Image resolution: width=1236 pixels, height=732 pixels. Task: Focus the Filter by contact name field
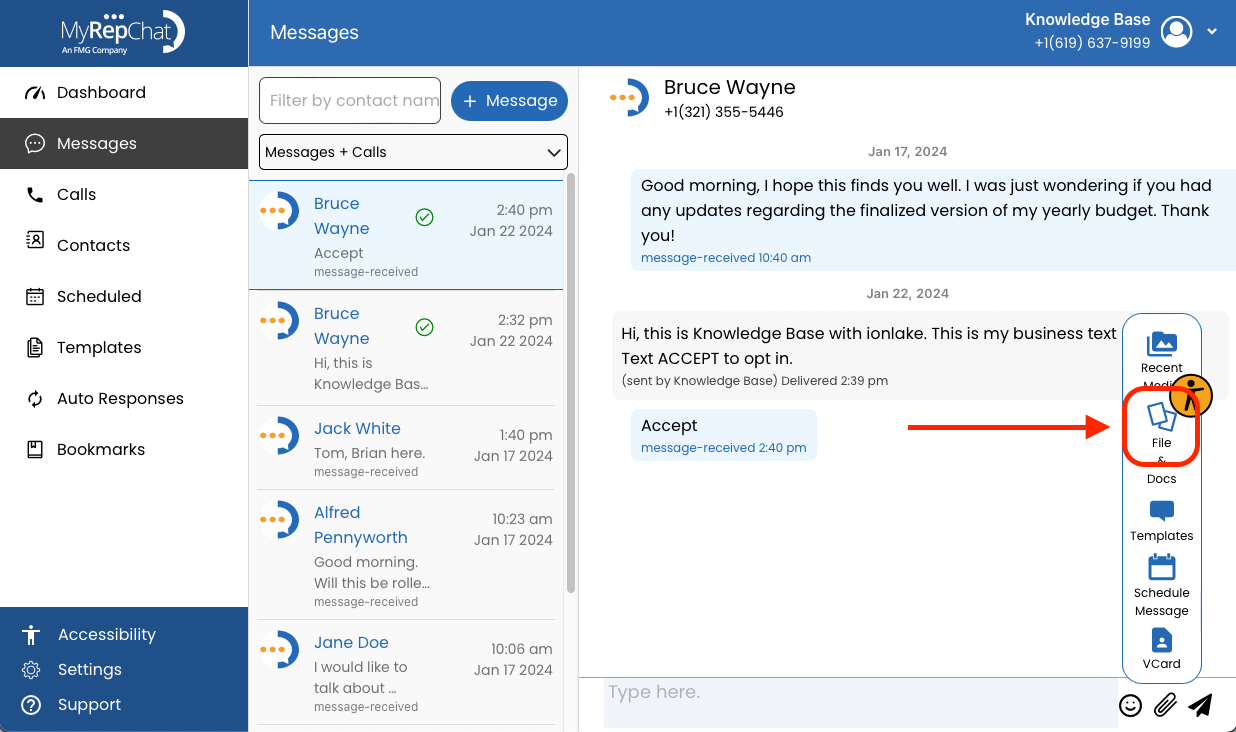pyautogui.click(x=350, y=101)
